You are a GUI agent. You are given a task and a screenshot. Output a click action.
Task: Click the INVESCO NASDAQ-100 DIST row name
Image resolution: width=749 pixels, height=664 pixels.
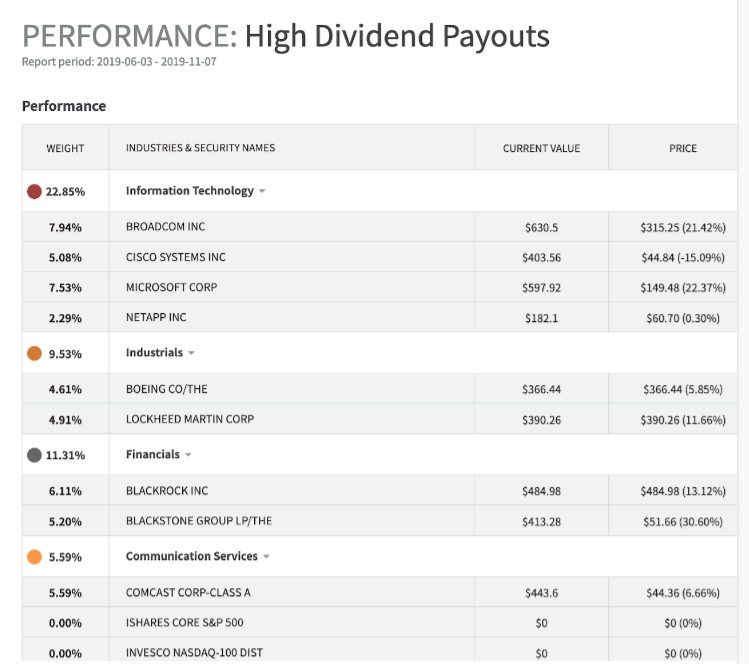194,653
